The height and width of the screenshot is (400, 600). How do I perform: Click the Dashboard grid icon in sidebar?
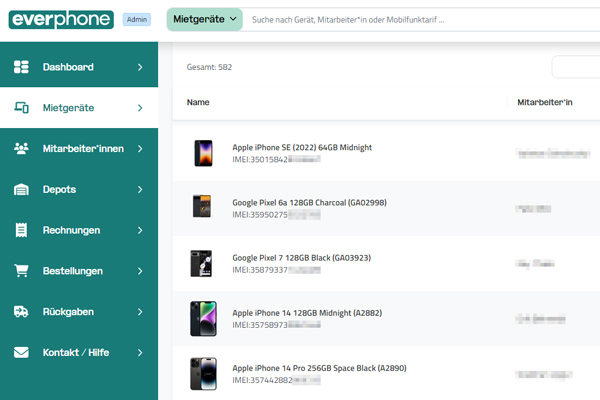click(21, 67)
